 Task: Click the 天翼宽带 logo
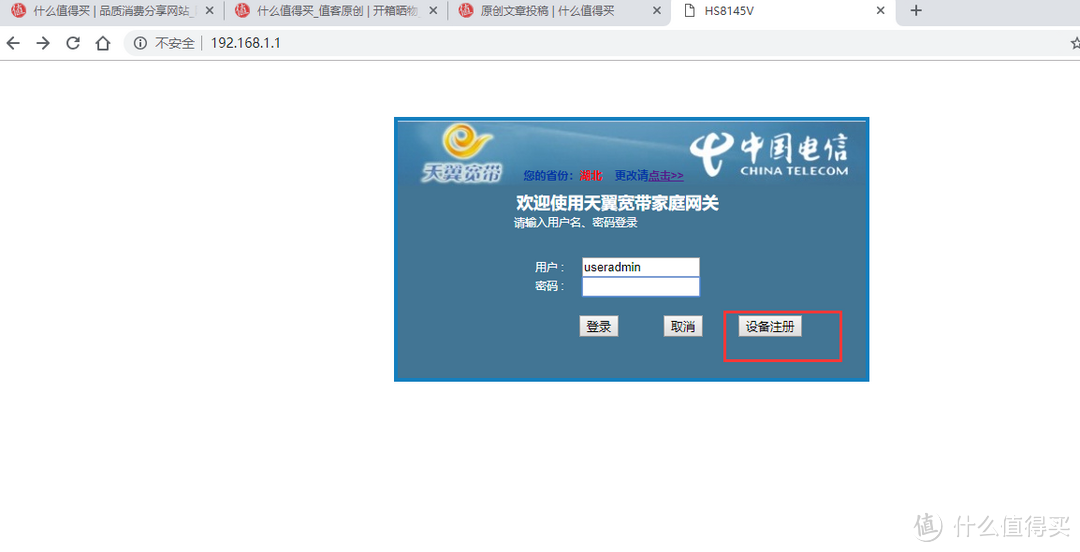point(462,153)
